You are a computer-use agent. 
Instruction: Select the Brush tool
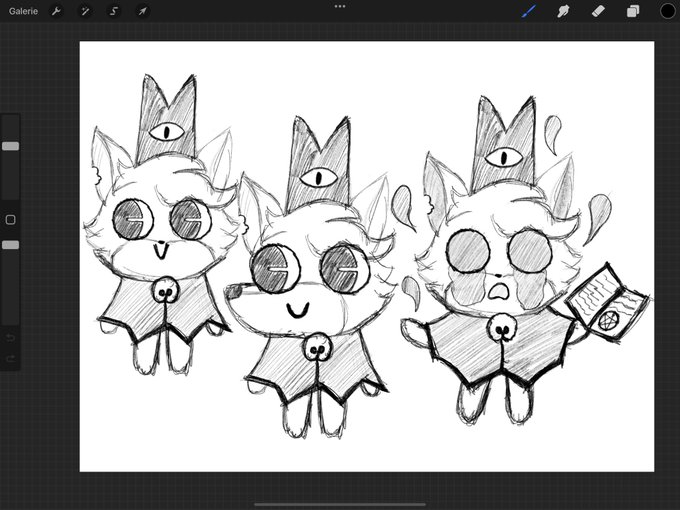529,11
